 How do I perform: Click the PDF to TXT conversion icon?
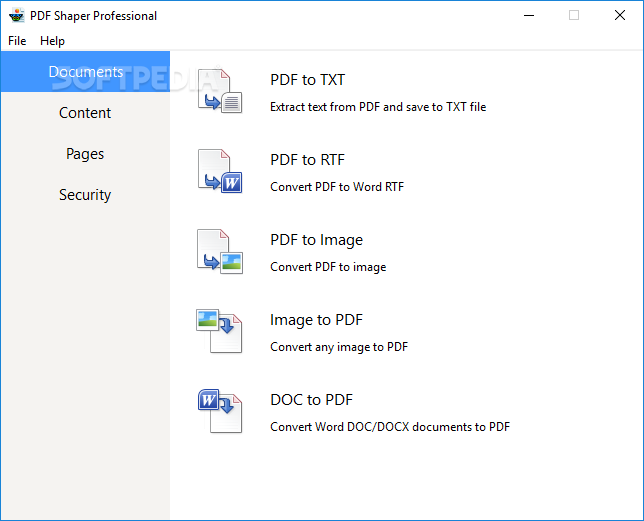(x=220, y=91)
